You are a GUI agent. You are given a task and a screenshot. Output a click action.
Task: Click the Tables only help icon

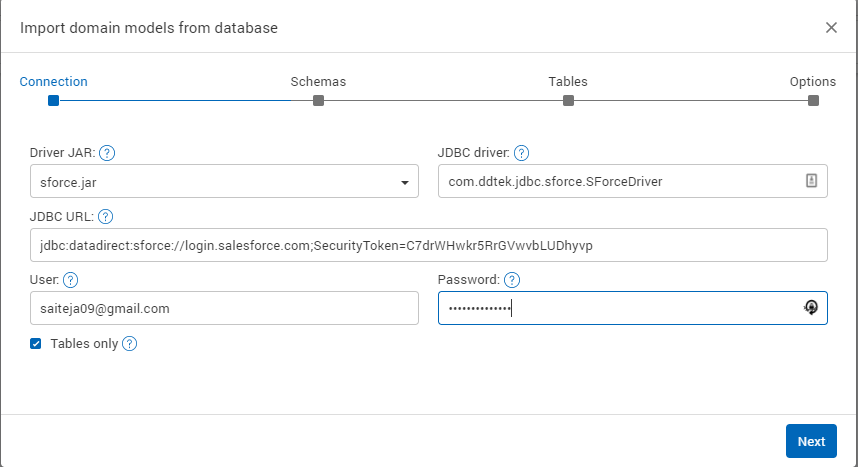coord(129,344)
